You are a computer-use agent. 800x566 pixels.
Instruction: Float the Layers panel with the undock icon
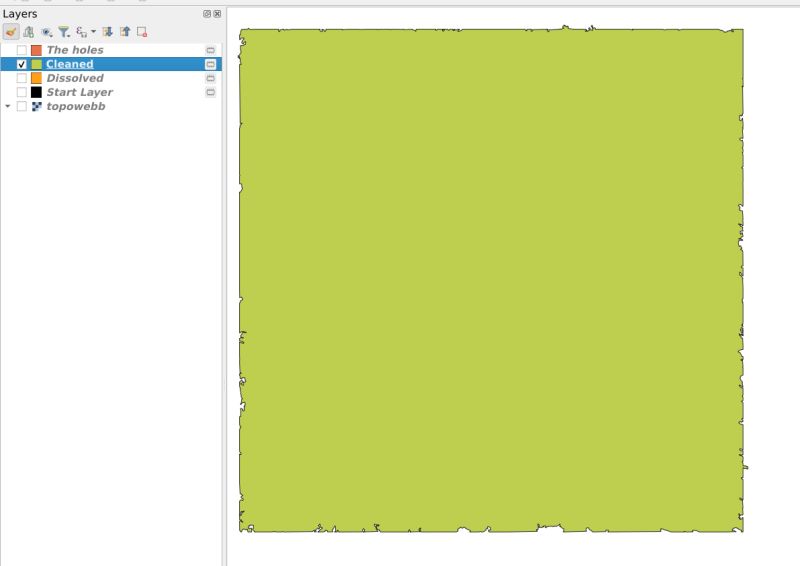point(207,14)
